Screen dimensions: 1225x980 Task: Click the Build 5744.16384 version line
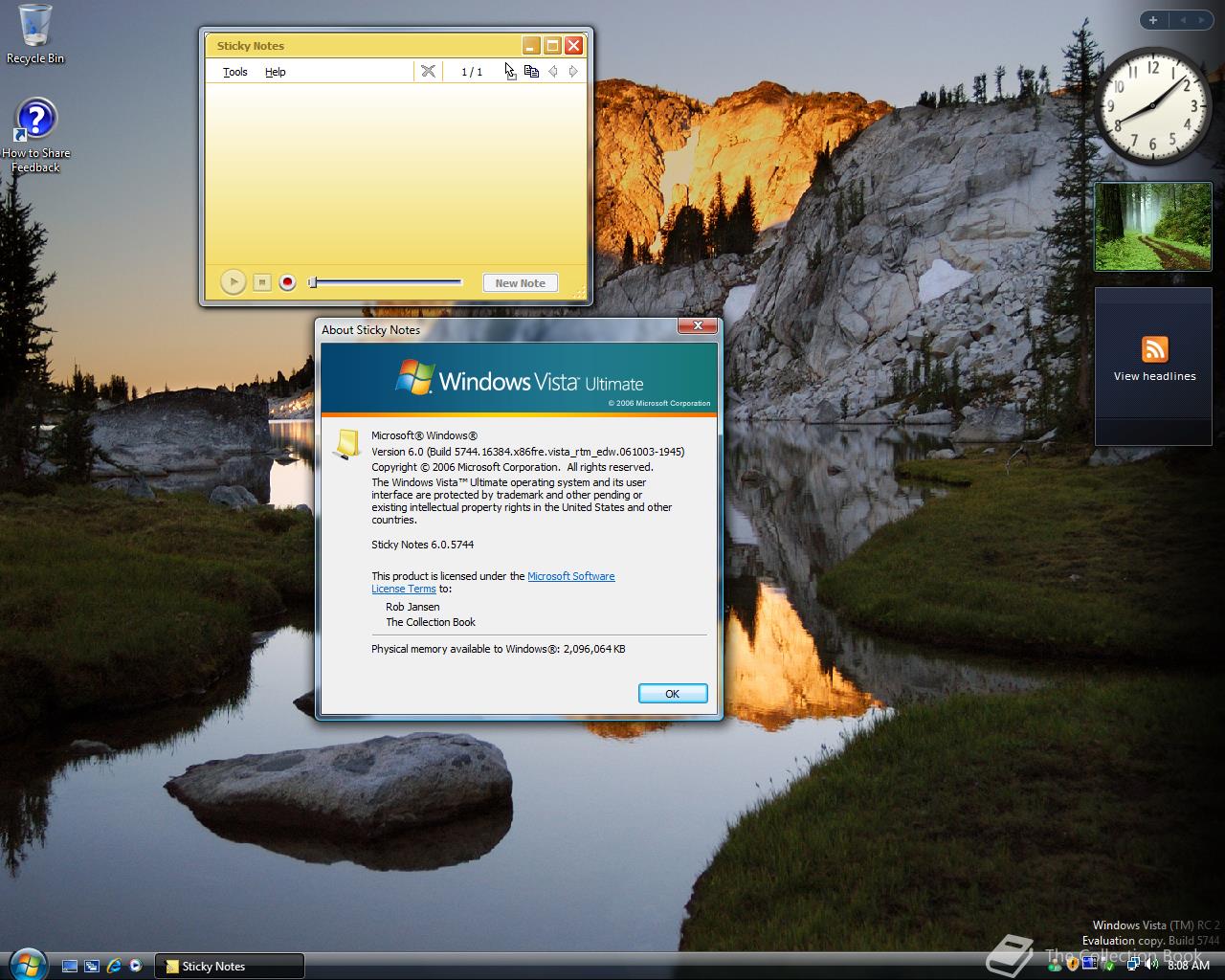tap(527, 452)
